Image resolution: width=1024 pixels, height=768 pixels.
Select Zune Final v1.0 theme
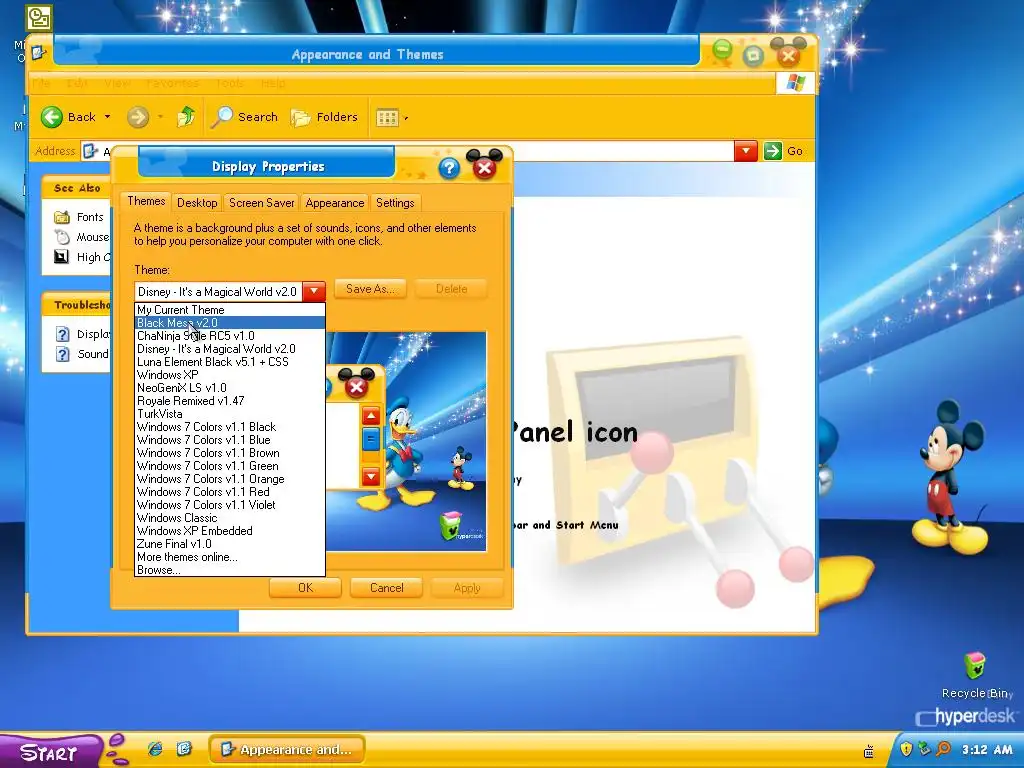(x=230, y=544)
